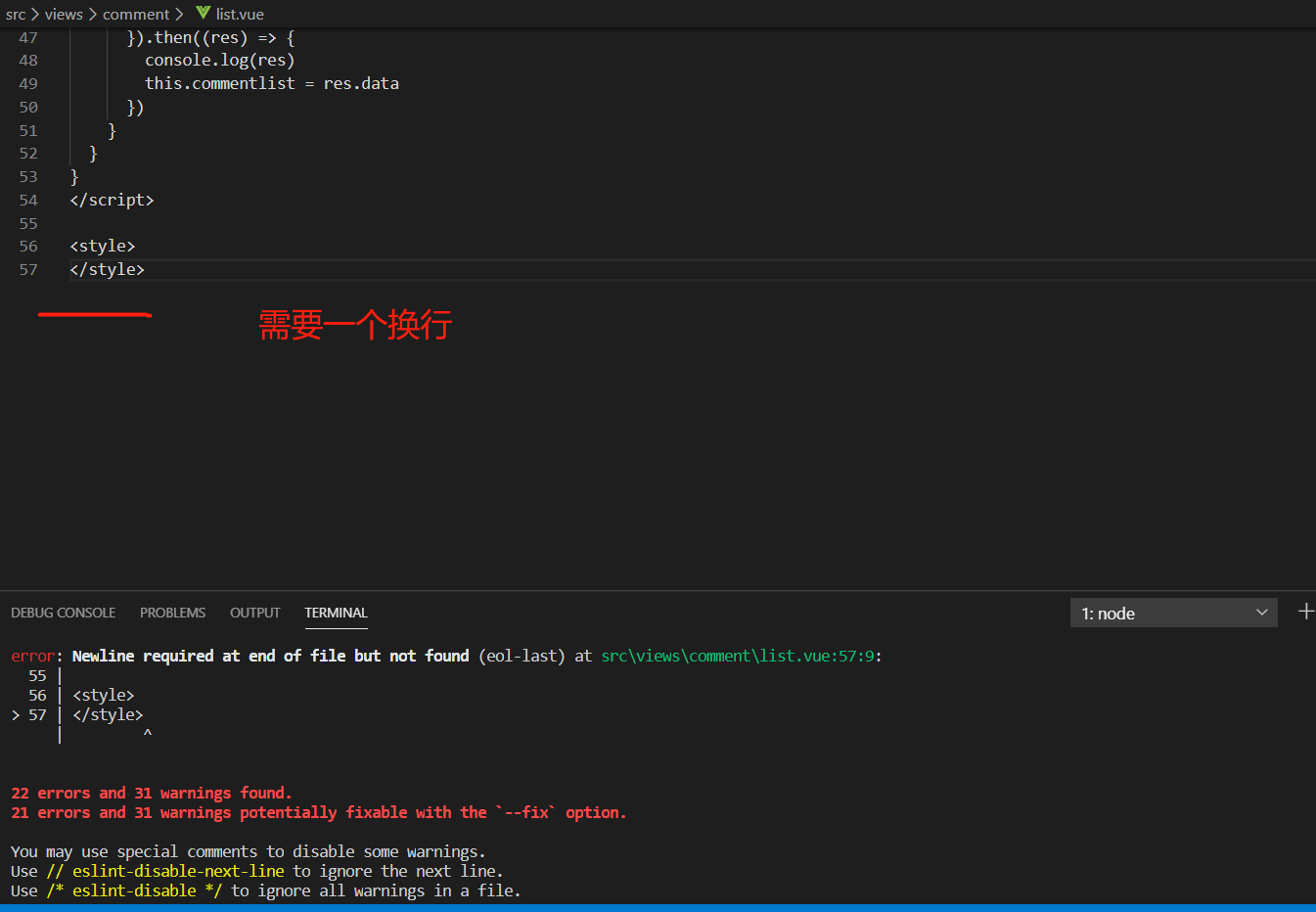Screen dimensions: 1316x912
Task: Click the '</script>' closing tag
Action: (112, 200)
